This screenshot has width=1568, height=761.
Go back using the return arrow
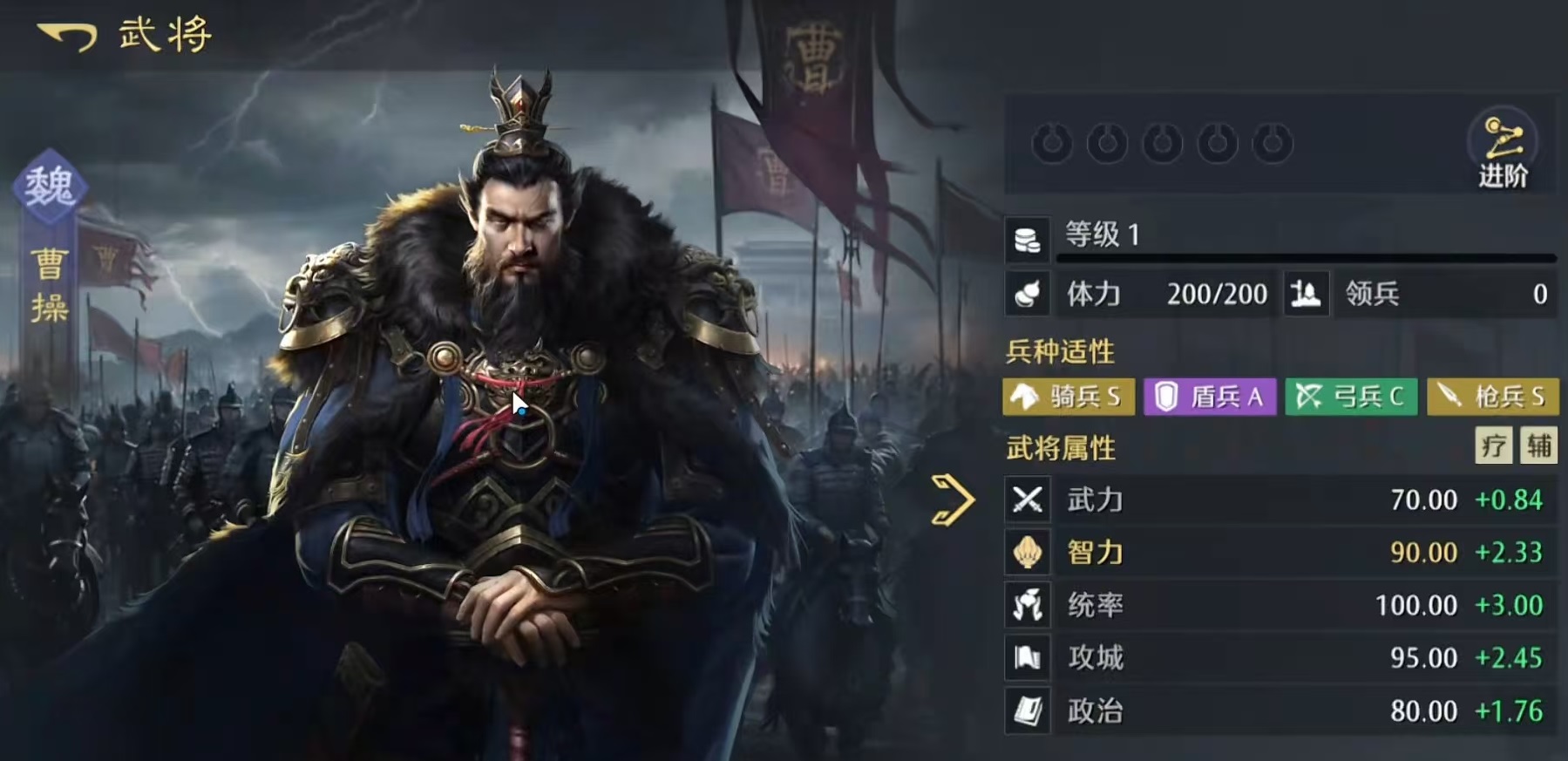(x=67, y=36)
